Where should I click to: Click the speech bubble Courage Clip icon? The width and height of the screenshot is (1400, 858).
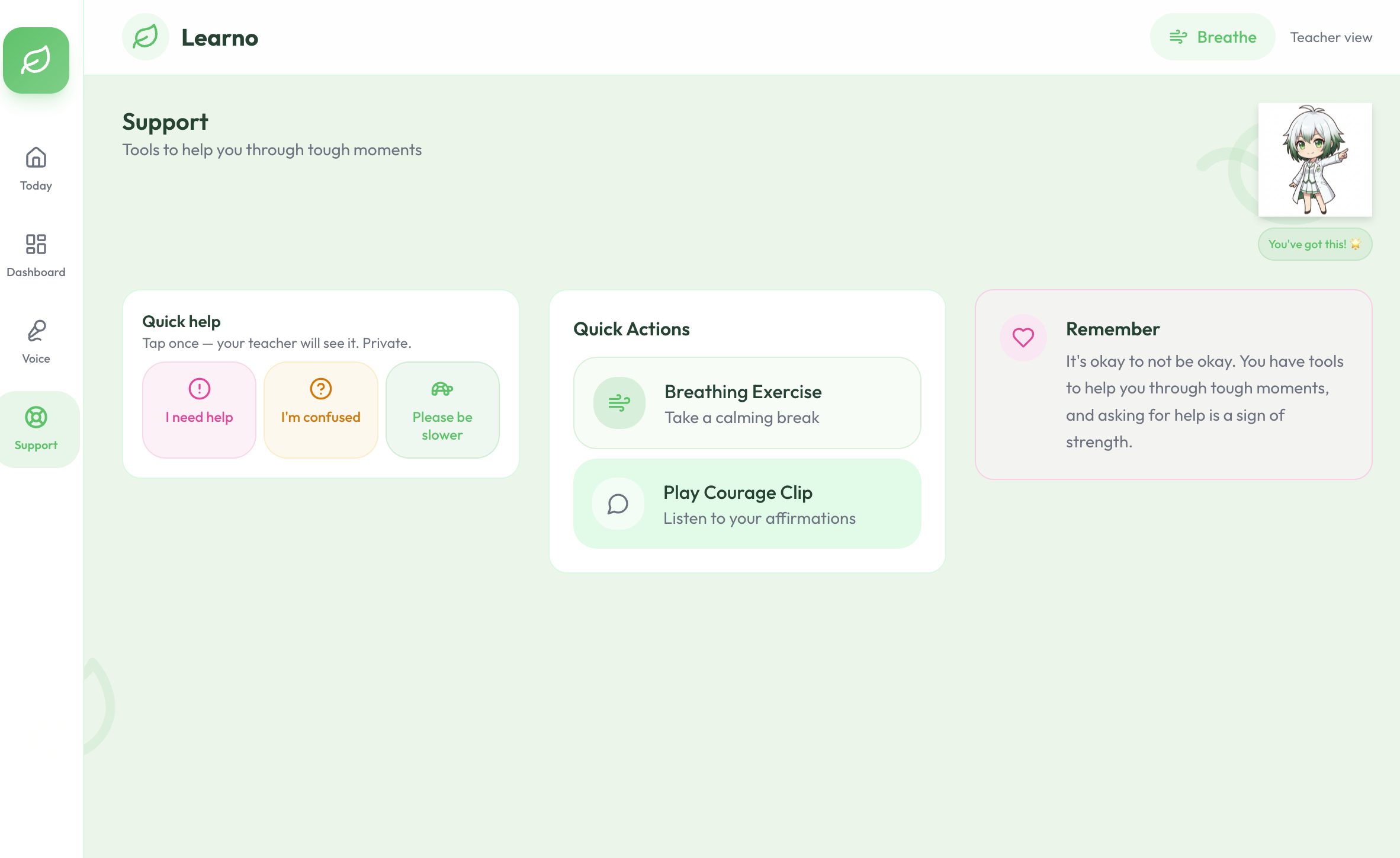pos(618,504)
